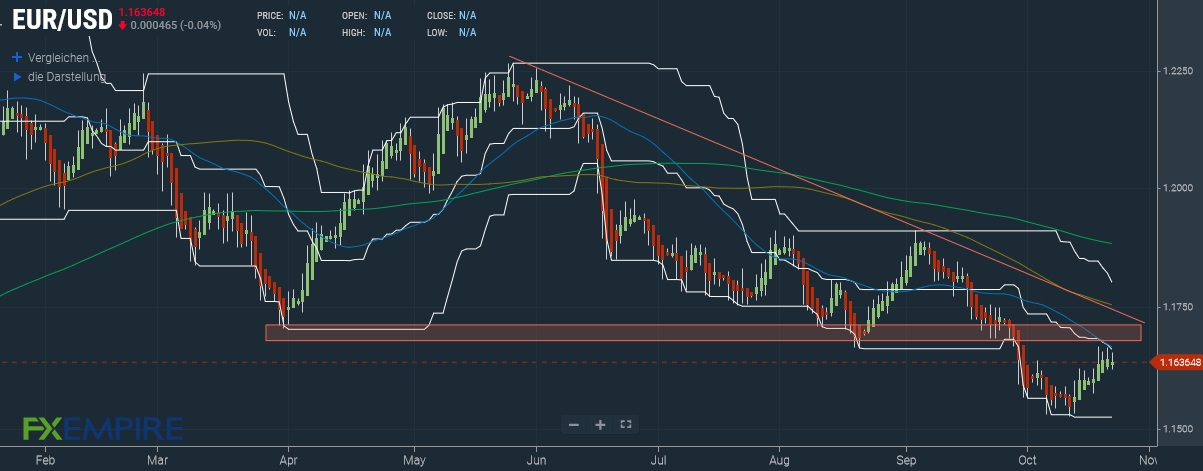Click the CLOSE N/A value
Screen dimensions: 1203x471
(x=467, y=16)
